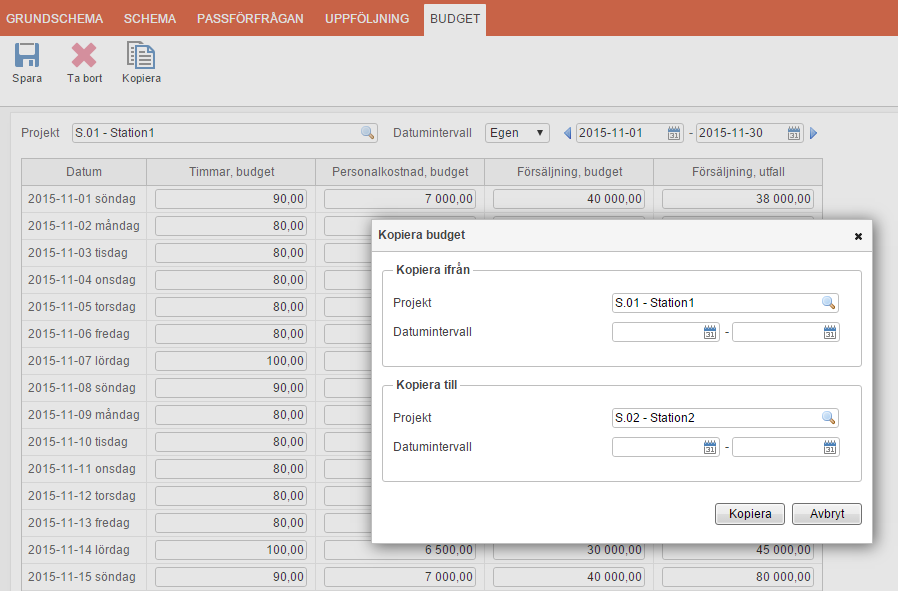Click the Datum column header
The image size is (898, 591).
84,172
